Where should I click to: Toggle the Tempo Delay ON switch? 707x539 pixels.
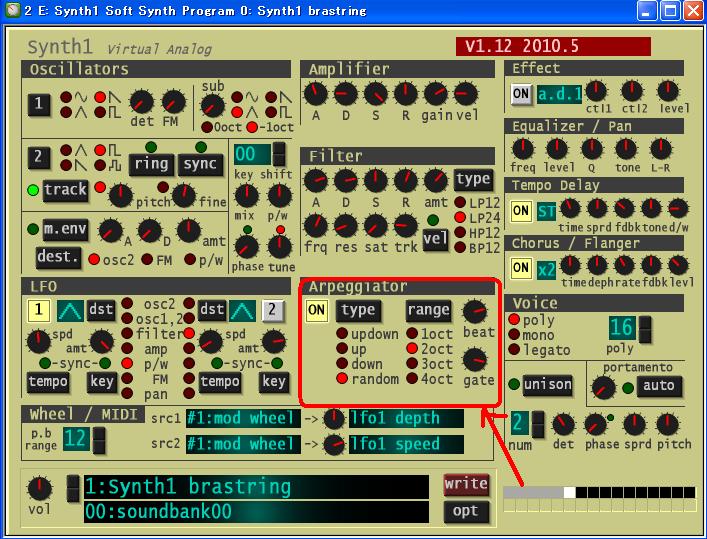[521, 211]
